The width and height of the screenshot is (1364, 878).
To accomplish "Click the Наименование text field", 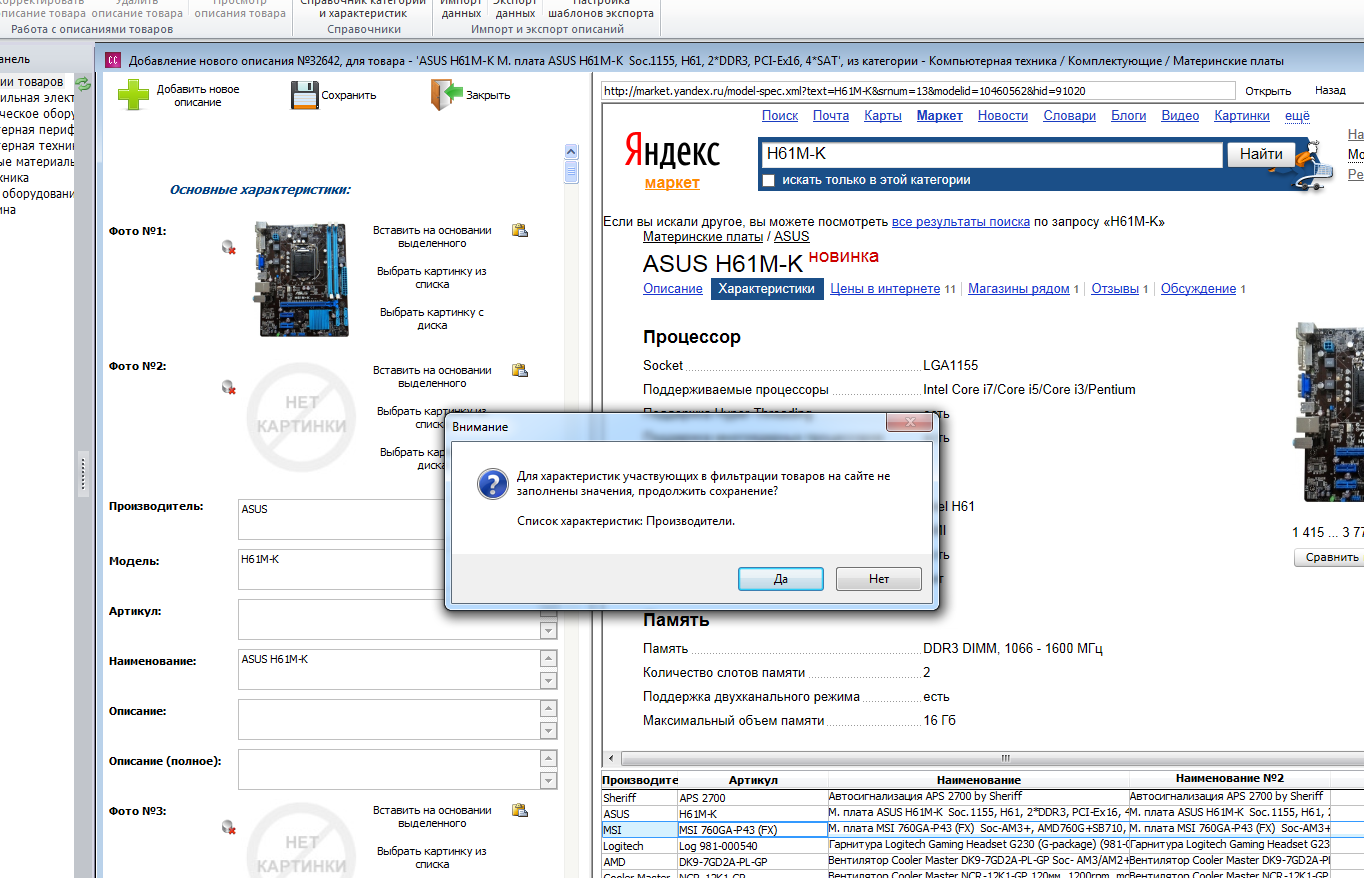I will (388, 669).
